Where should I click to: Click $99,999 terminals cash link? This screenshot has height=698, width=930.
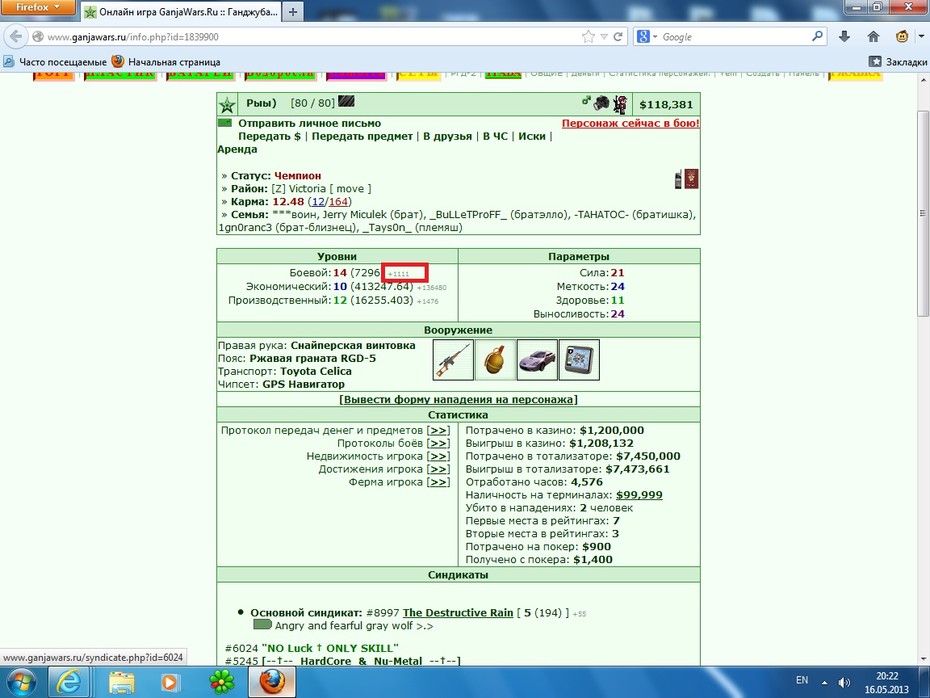(639, 495)
